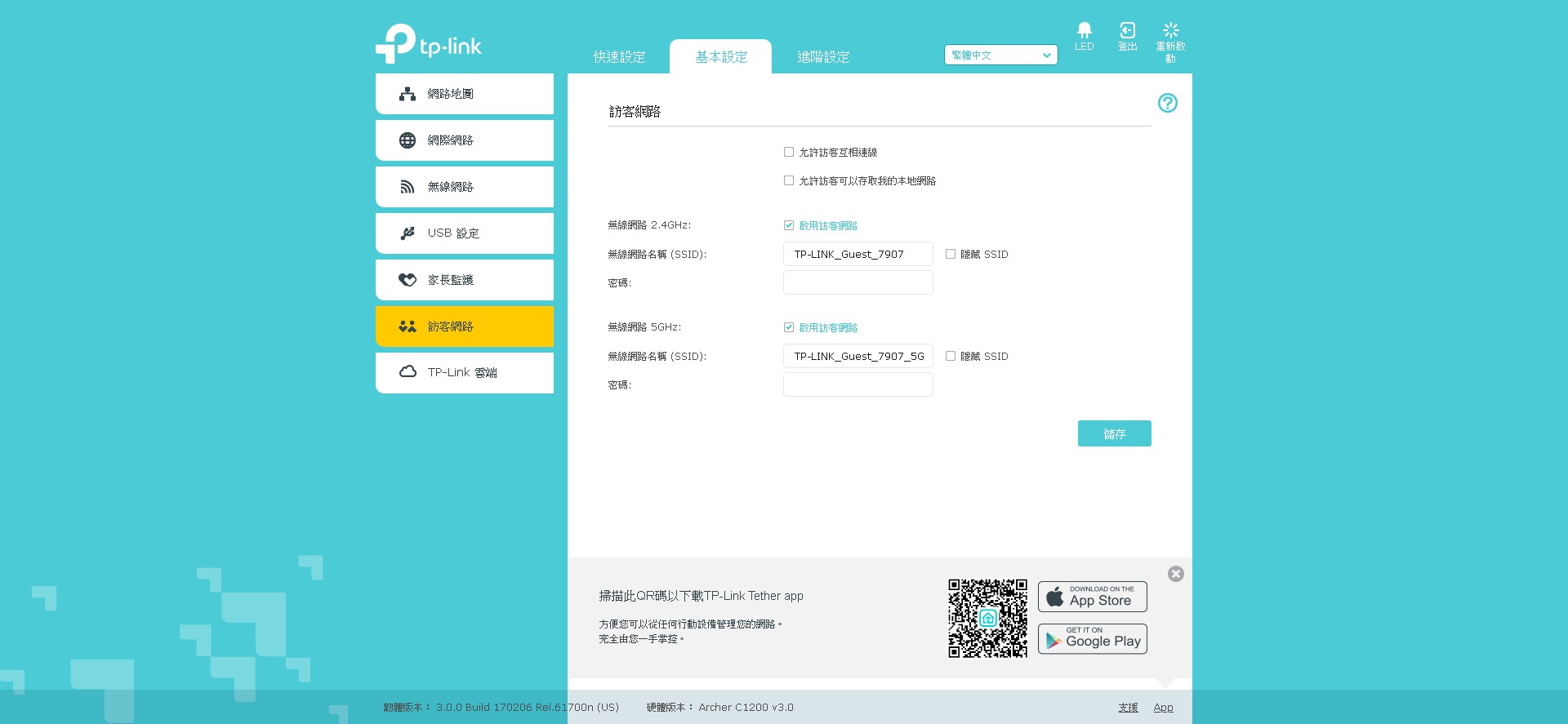1568x724 pixels.
Task: Click the parental controls (家長監護) heart icon
Action: pyautogui.click(x=407, y=280)
